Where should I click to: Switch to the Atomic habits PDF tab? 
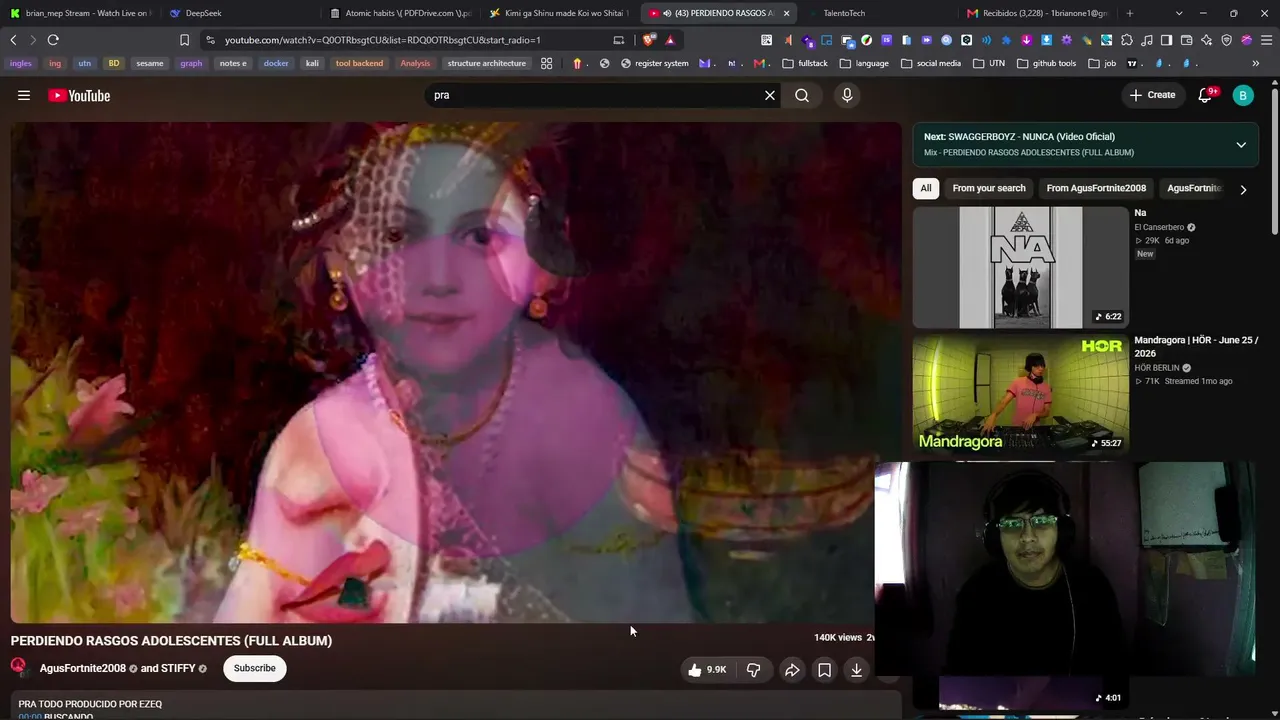click(402, 13)
